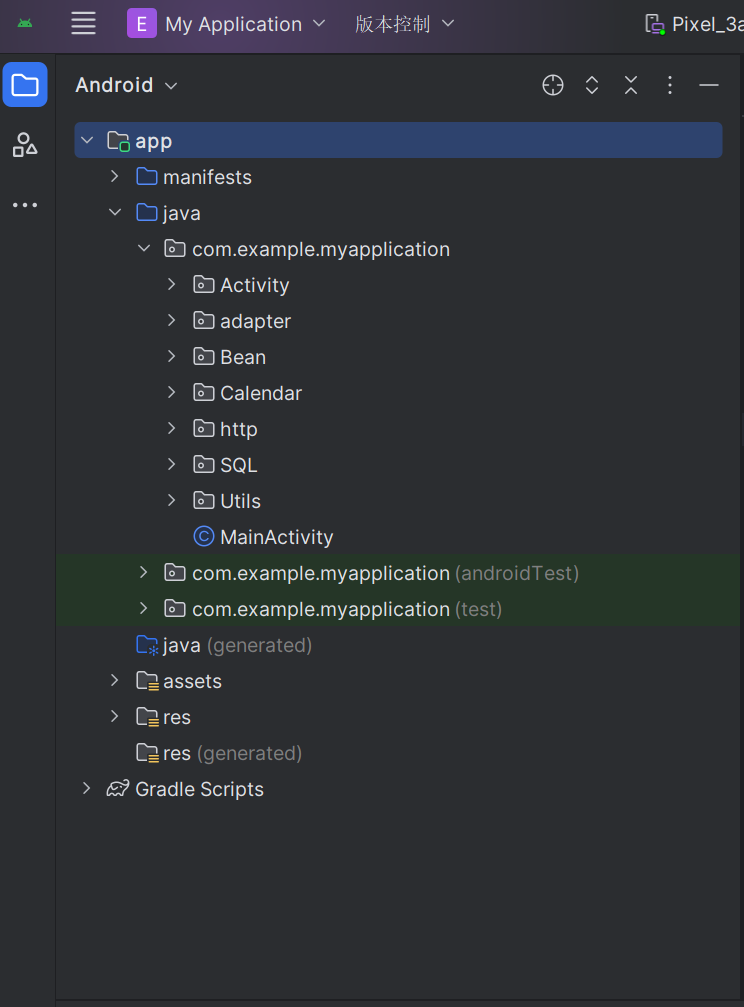Collapse the java folder chevron
Image resolution: width=744 pixels, height=1007 pixels.
[x=115, y=213]
